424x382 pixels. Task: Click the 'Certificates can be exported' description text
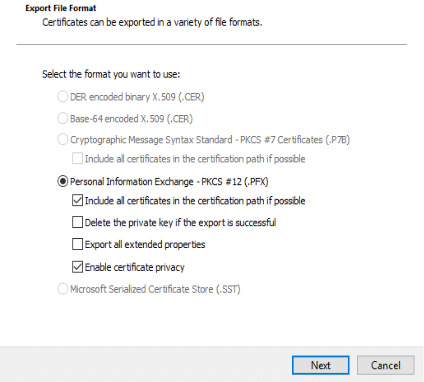coord(152,22)
